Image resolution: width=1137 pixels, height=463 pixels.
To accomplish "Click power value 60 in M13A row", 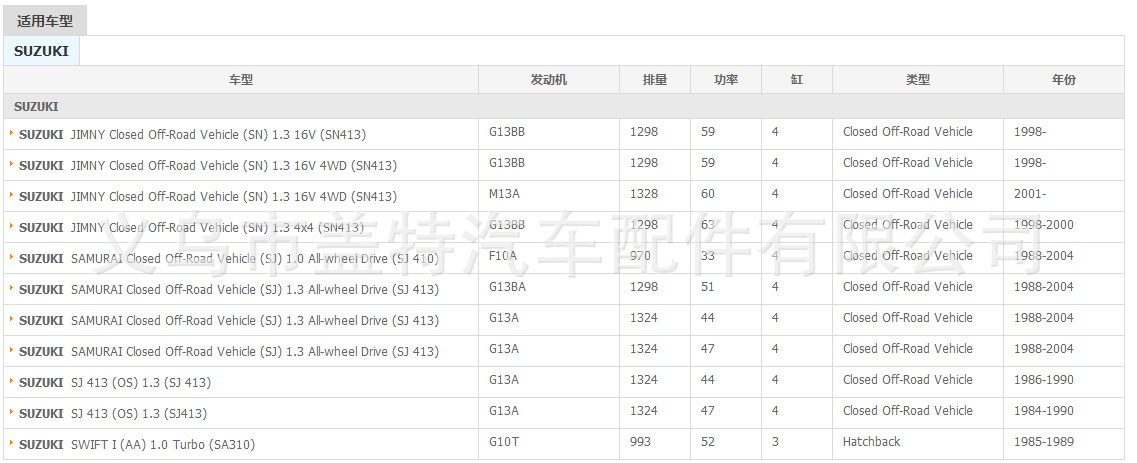I will click(x=708, y=193).
